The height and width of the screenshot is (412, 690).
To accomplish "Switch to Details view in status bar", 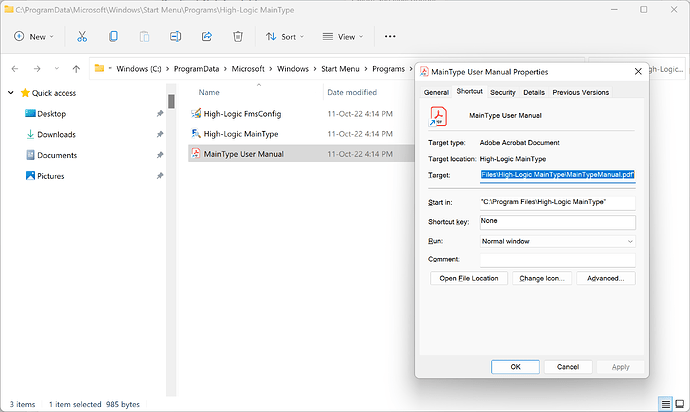I will (x=664, y=404).
